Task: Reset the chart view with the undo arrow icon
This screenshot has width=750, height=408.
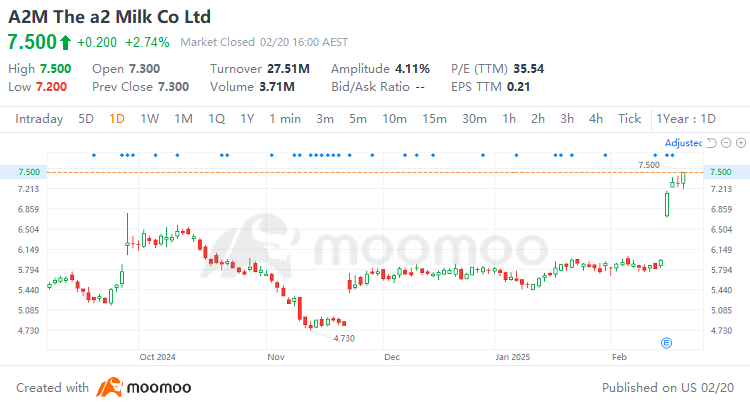Action: coord(712,143)
